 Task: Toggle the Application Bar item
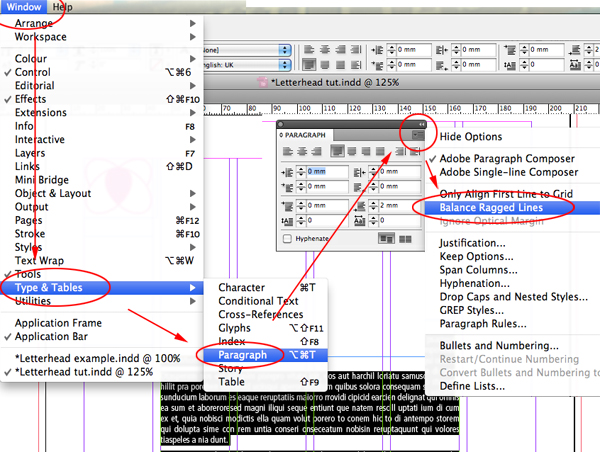point(102,336)
